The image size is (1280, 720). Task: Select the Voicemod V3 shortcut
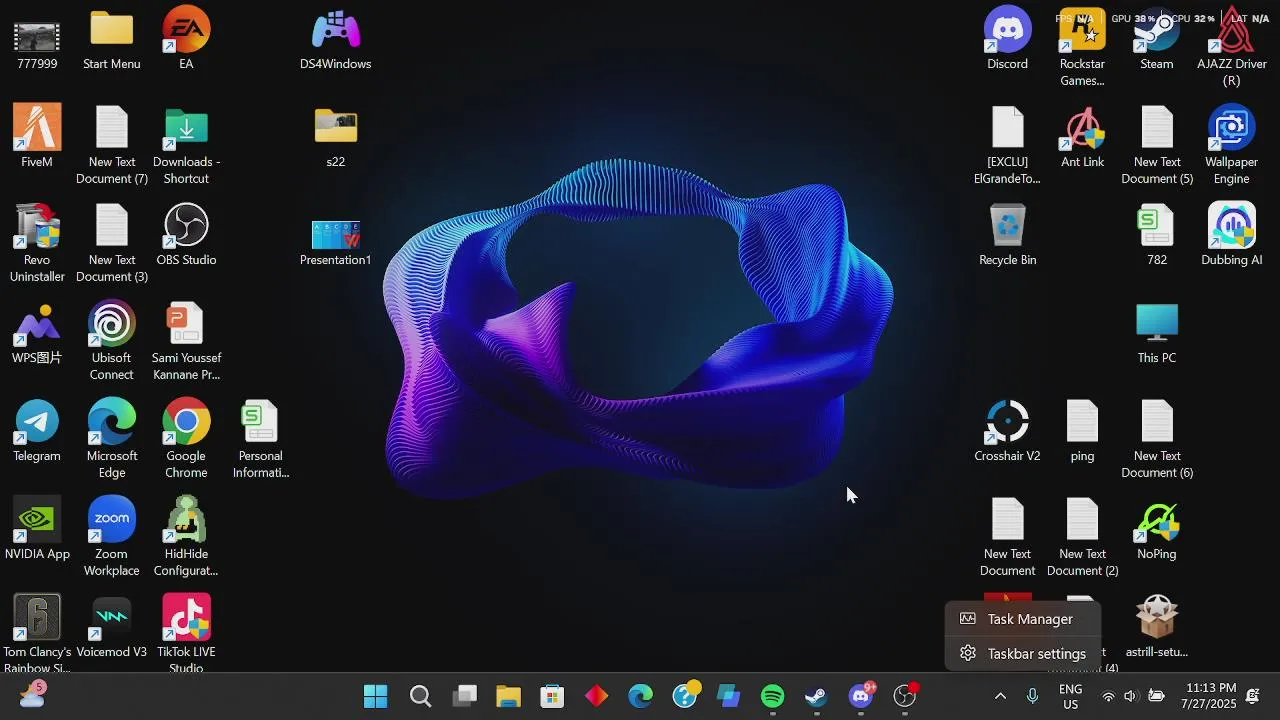[111, 627]
